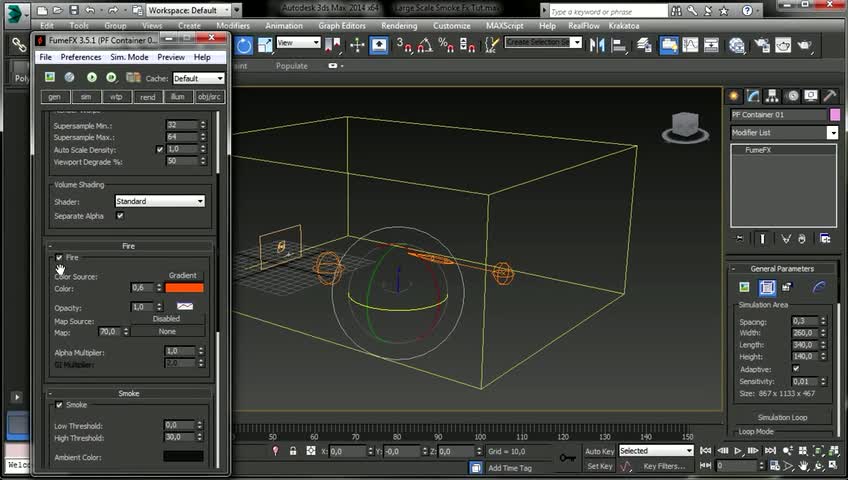Click the Spacing value input field
Image resolution: width=848 pixels, height=480 pixels.
click(x=802, y=321)
